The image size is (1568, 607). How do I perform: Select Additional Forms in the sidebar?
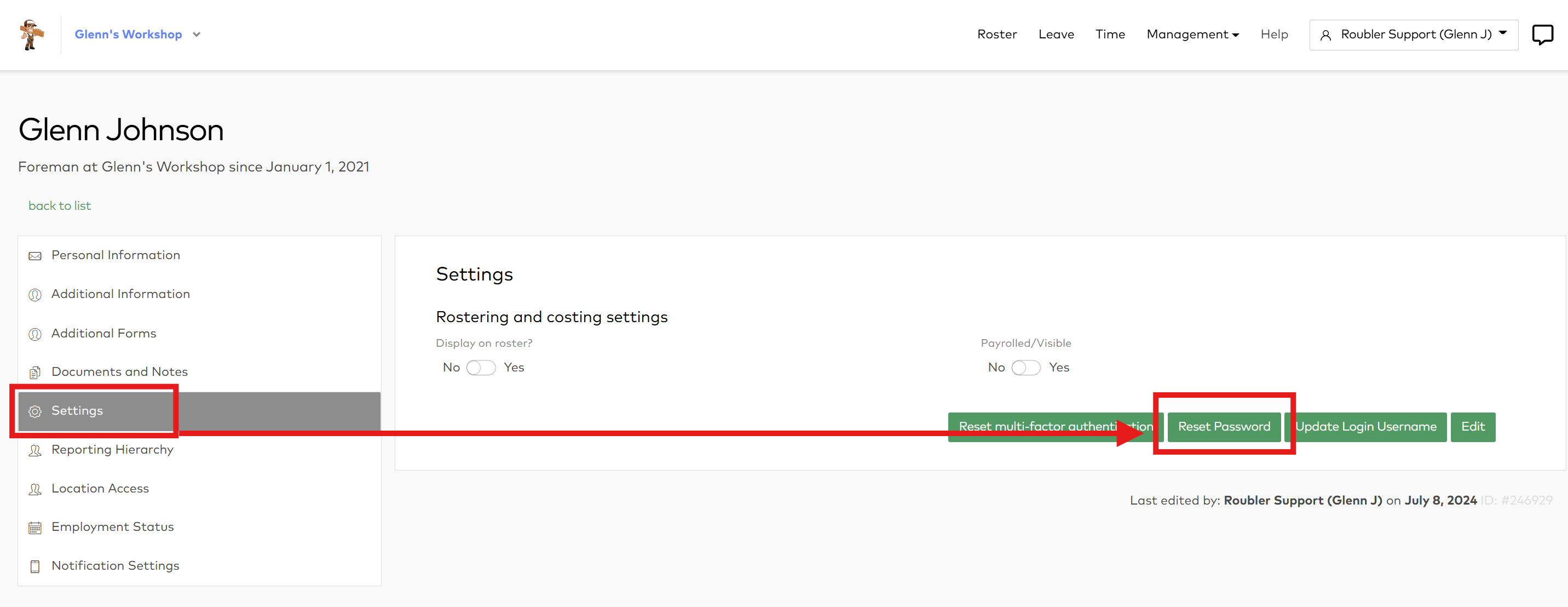[x=103, y=334]
